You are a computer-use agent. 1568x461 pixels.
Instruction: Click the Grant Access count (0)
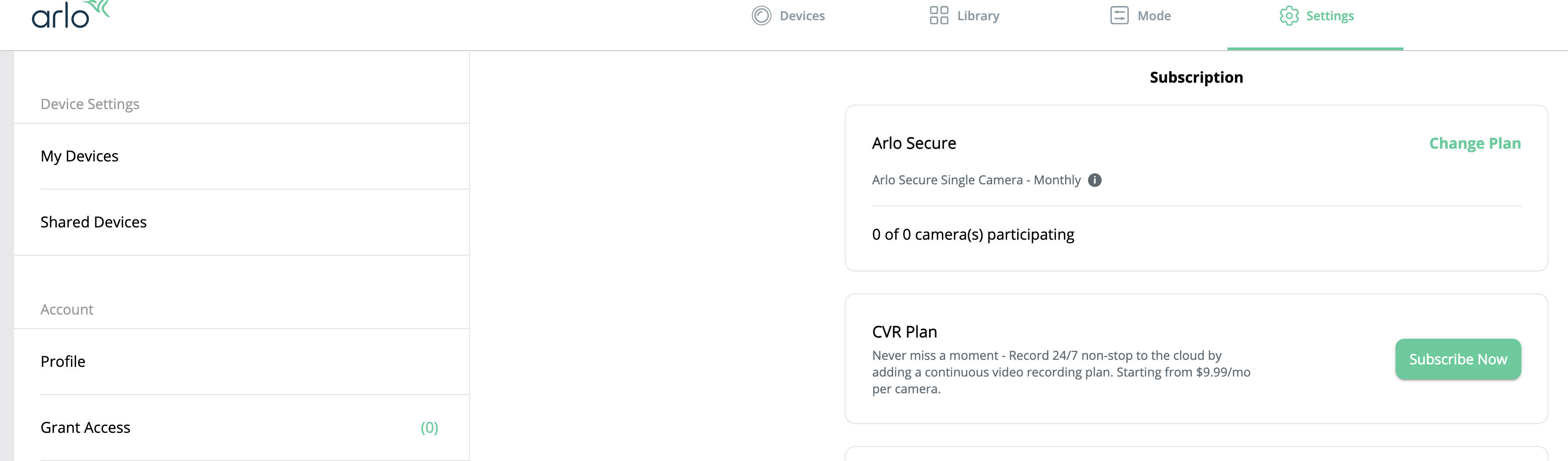coord(429,428)
